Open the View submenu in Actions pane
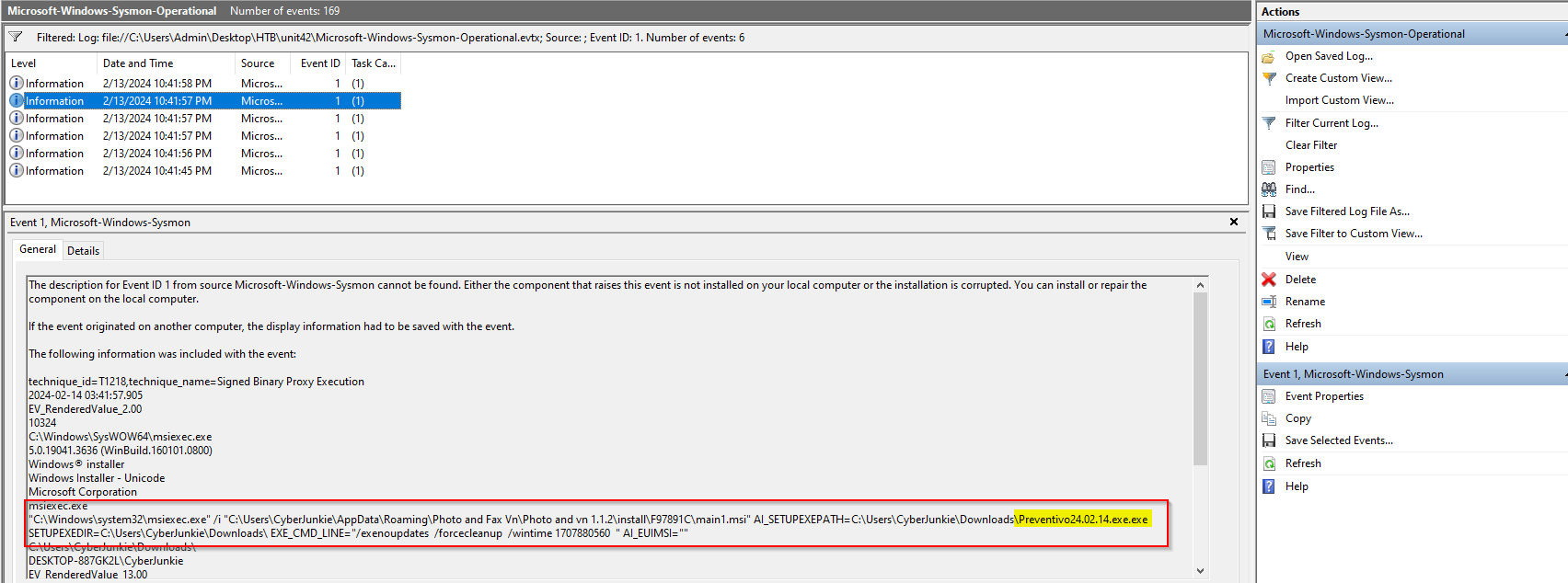Screen dimensions: 1568x583 click(1297, 257)
